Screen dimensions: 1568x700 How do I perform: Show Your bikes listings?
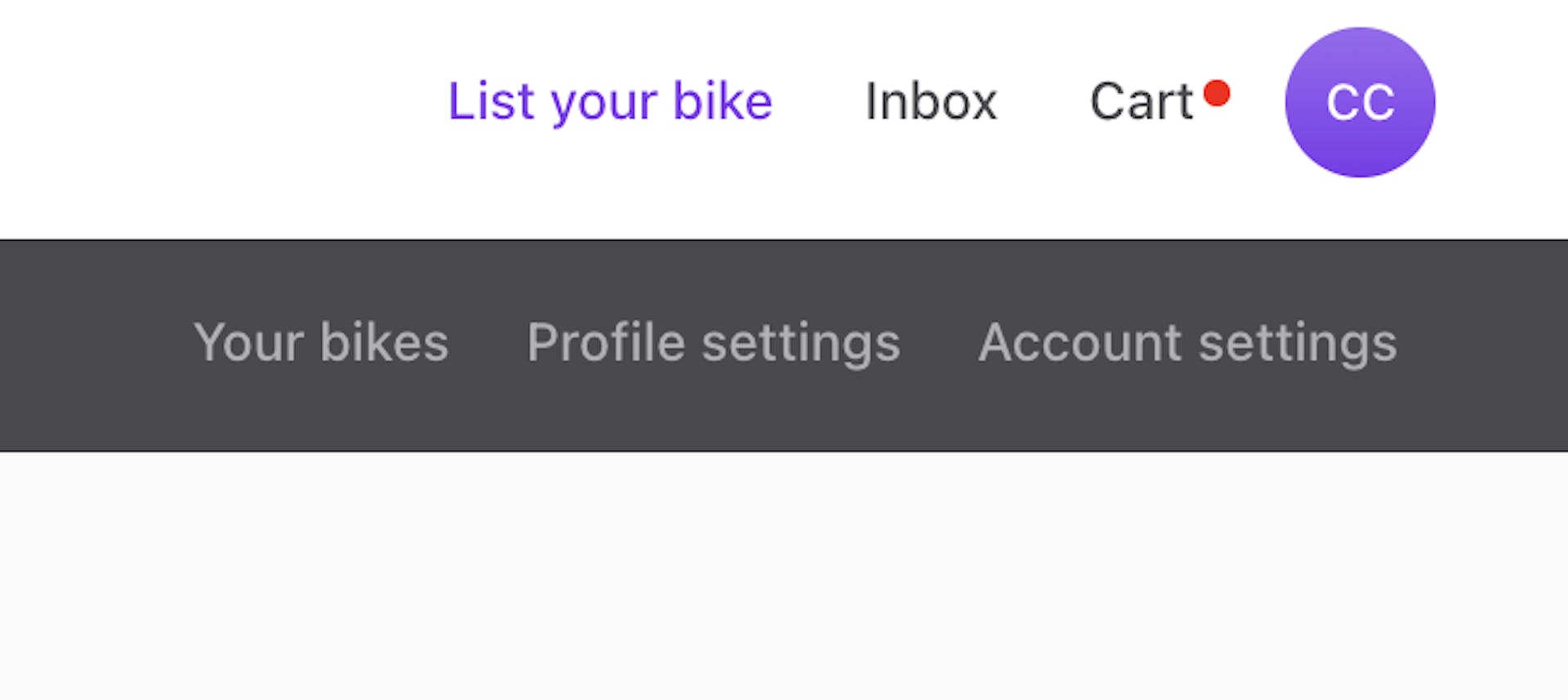coord(321,342)
